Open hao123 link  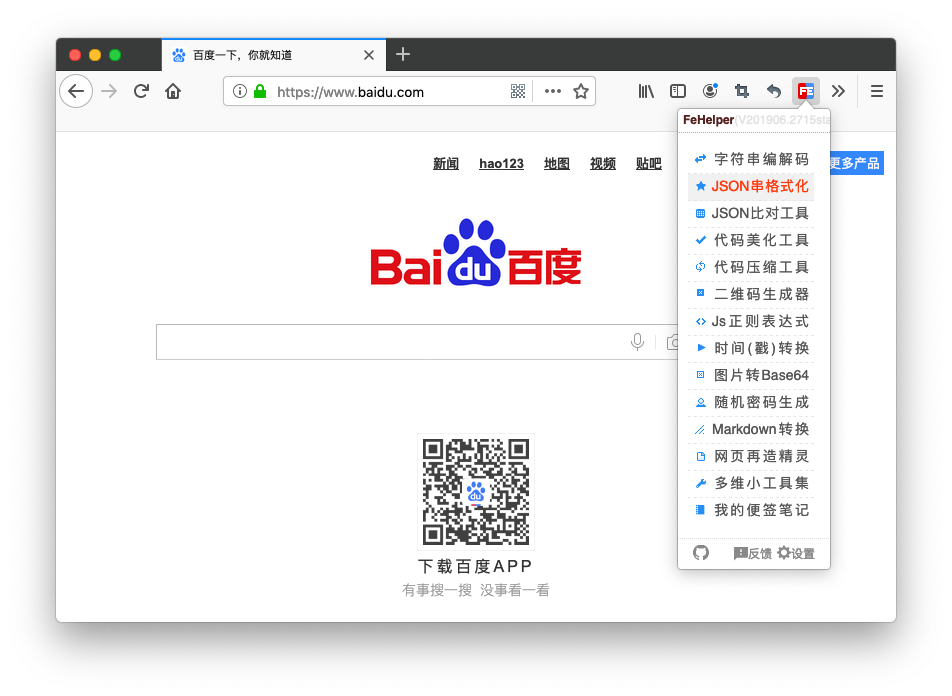pyautogui.click(x=502, y=163)
